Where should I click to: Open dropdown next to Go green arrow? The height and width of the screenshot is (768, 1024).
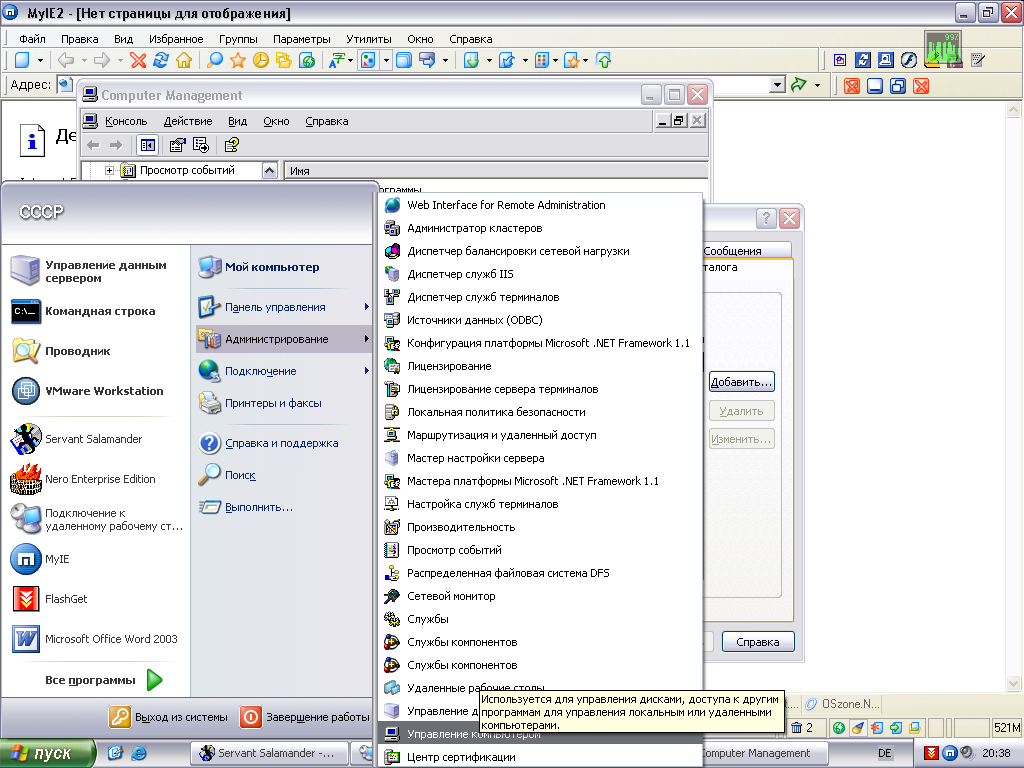coord(817,85)
